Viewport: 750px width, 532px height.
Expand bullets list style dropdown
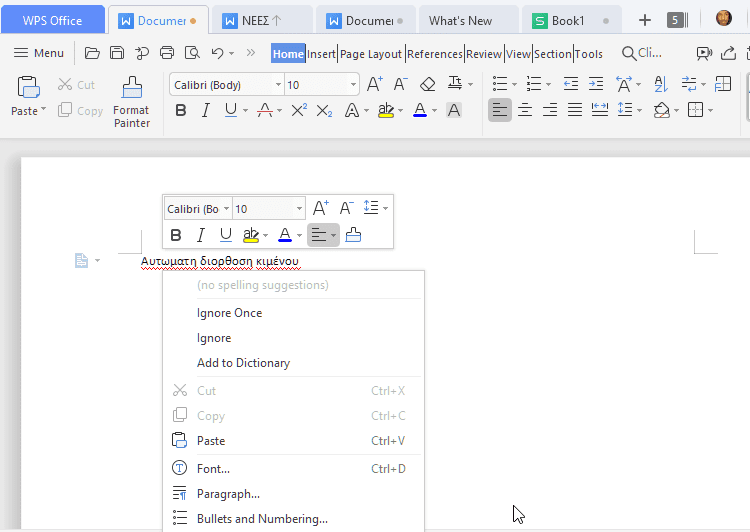tap(514, 85)
